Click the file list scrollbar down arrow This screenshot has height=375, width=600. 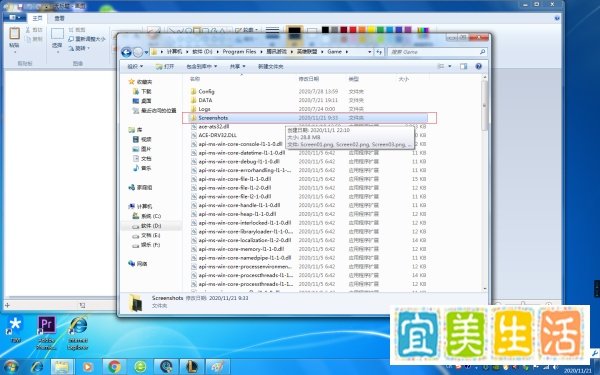(x=485, y=289)
